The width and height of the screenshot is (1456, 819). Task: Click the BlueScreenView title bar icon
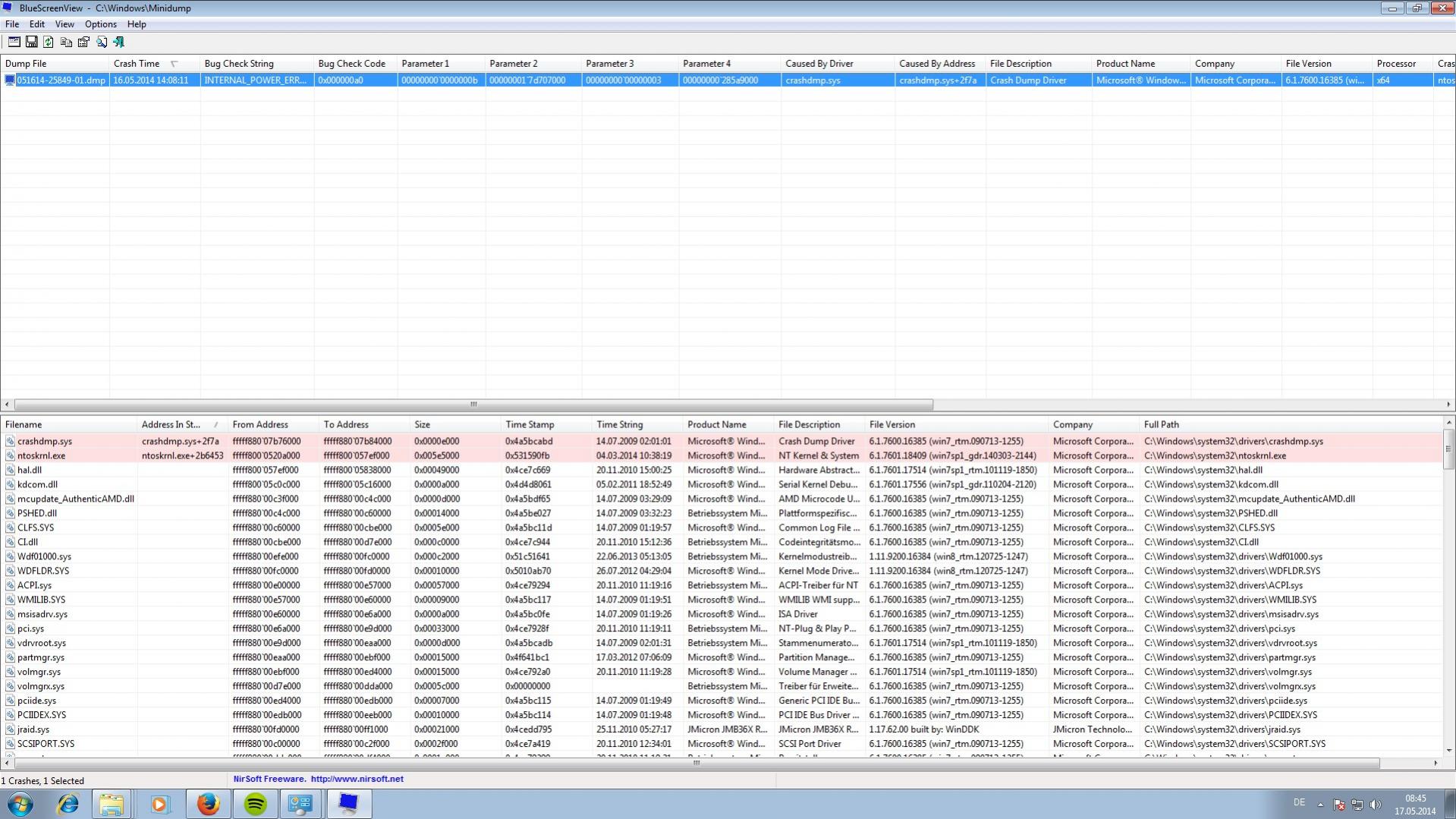point(8,8)
